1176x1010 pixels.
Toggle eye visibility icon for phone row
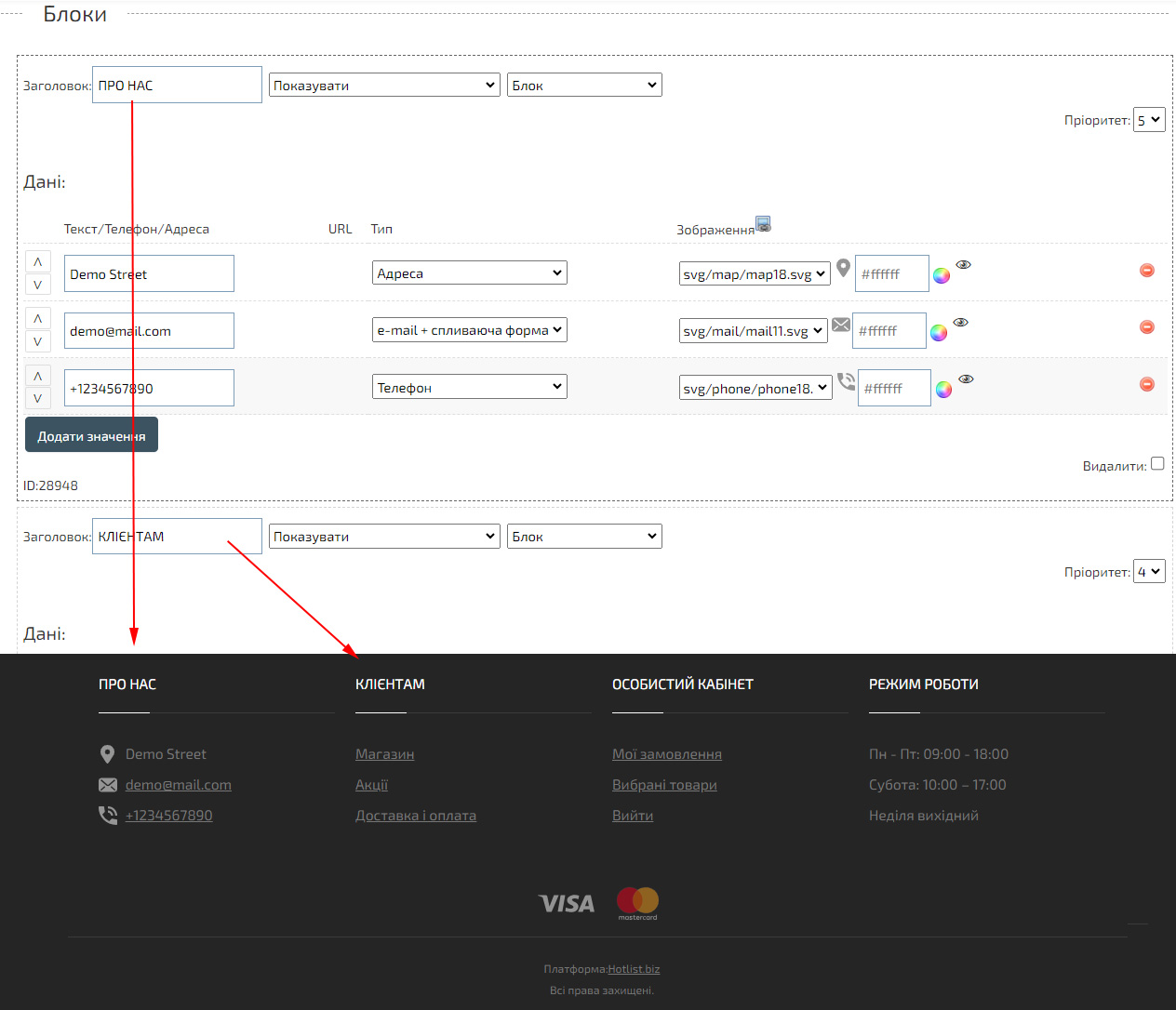967,379
